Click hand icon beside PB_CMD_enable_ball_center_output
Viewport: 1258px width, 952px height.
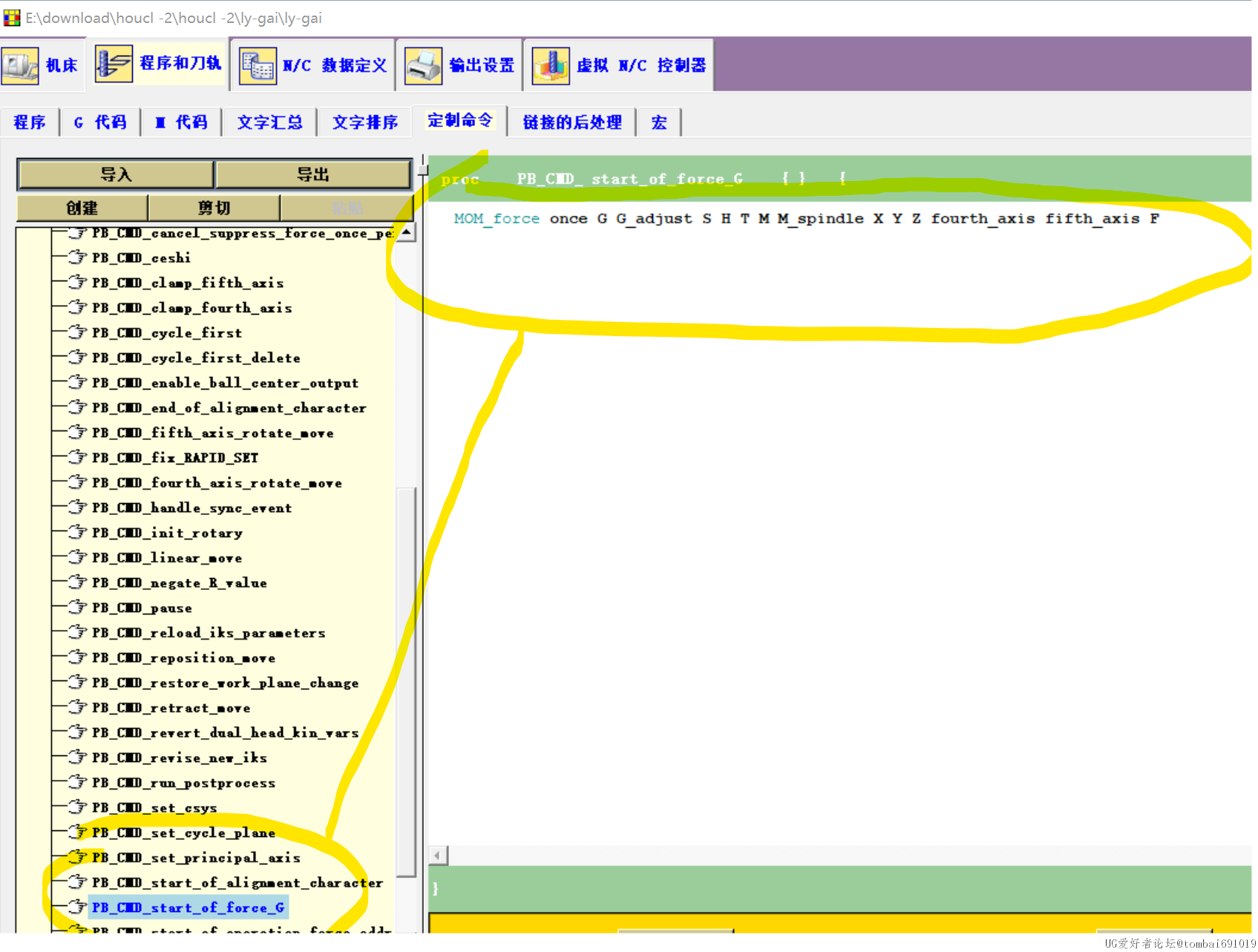coord(77,382)
